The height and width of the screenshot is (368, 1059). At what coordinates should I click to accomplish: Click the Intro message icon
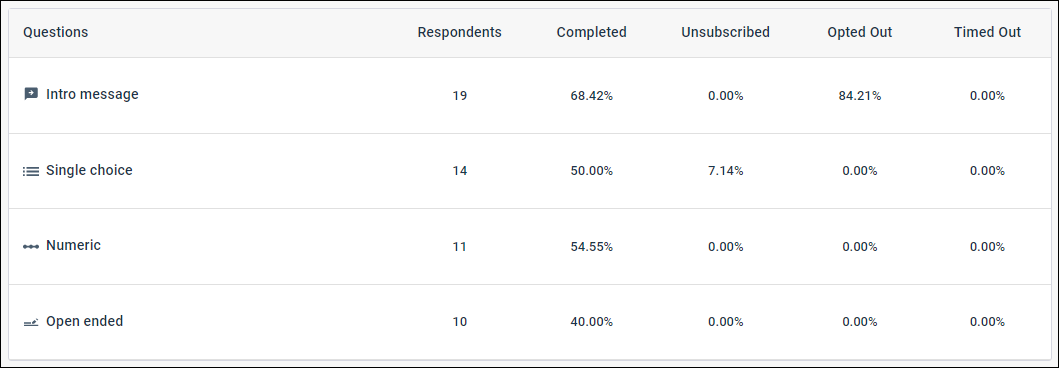point(31,95)
